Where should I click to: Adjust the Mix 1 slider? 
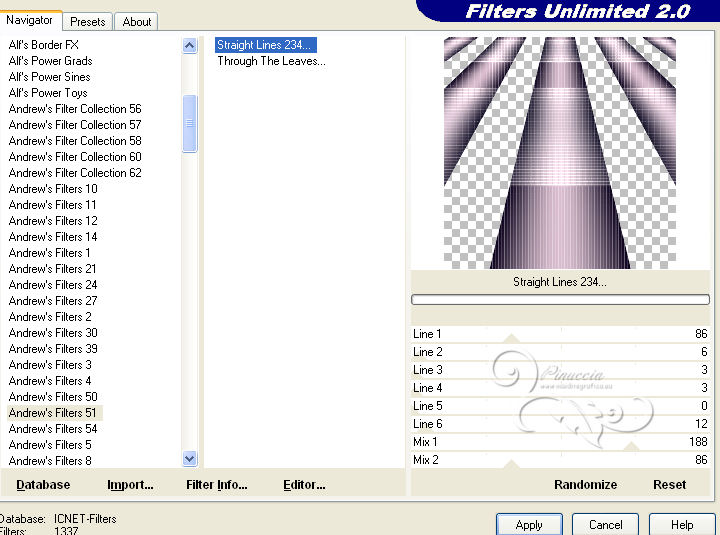(560, 442)
